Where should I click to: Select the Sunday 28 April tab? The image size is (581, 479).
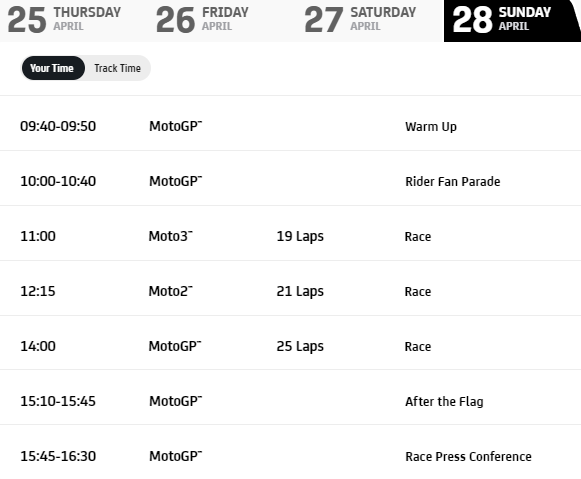(x=512, y=20)
